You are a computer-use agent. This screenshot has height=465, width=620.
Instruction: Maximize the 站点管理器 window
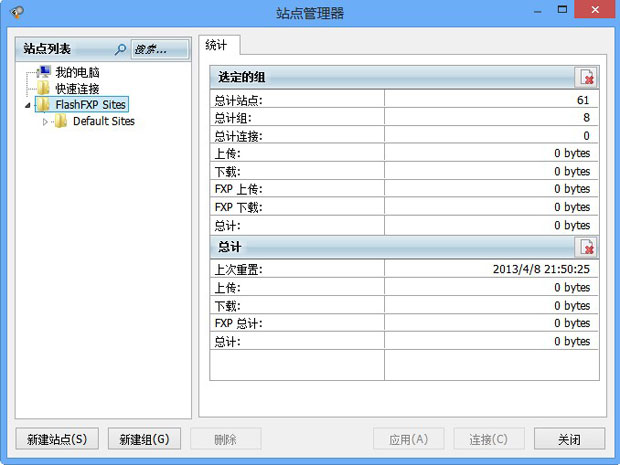[562, 9]
